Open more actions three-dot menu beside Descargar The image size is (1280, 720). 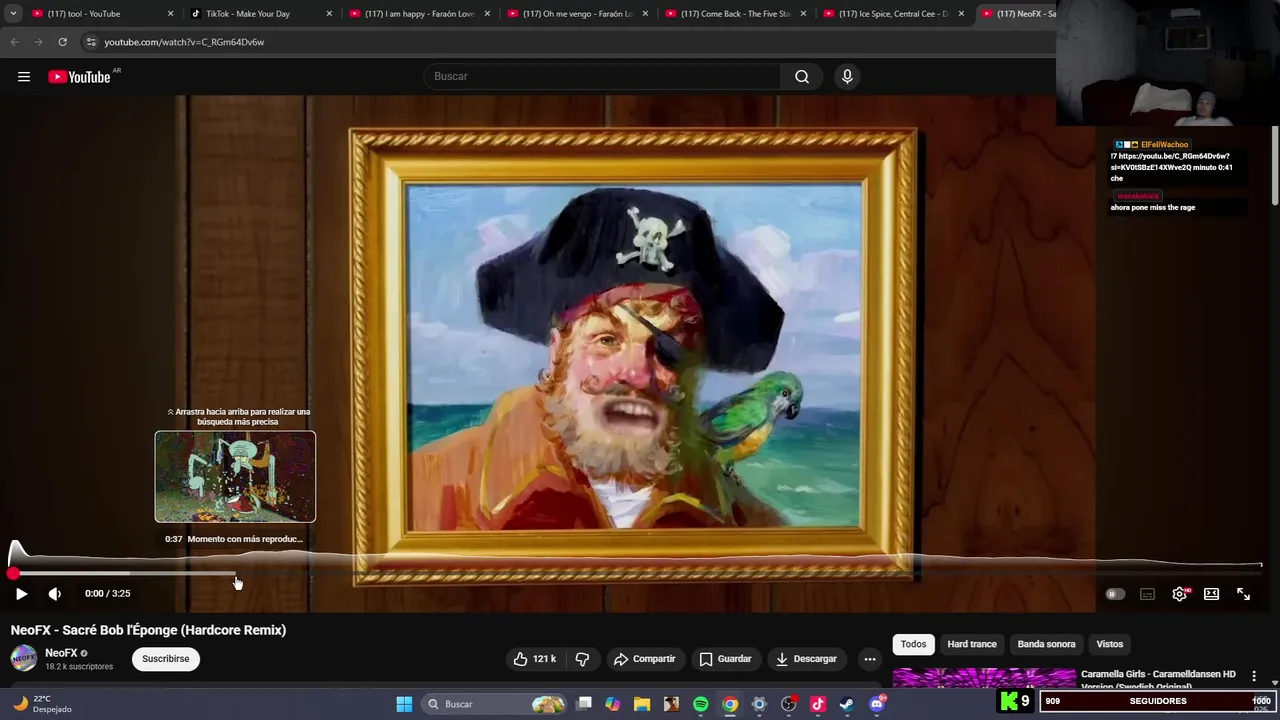(x=870, y=659)
